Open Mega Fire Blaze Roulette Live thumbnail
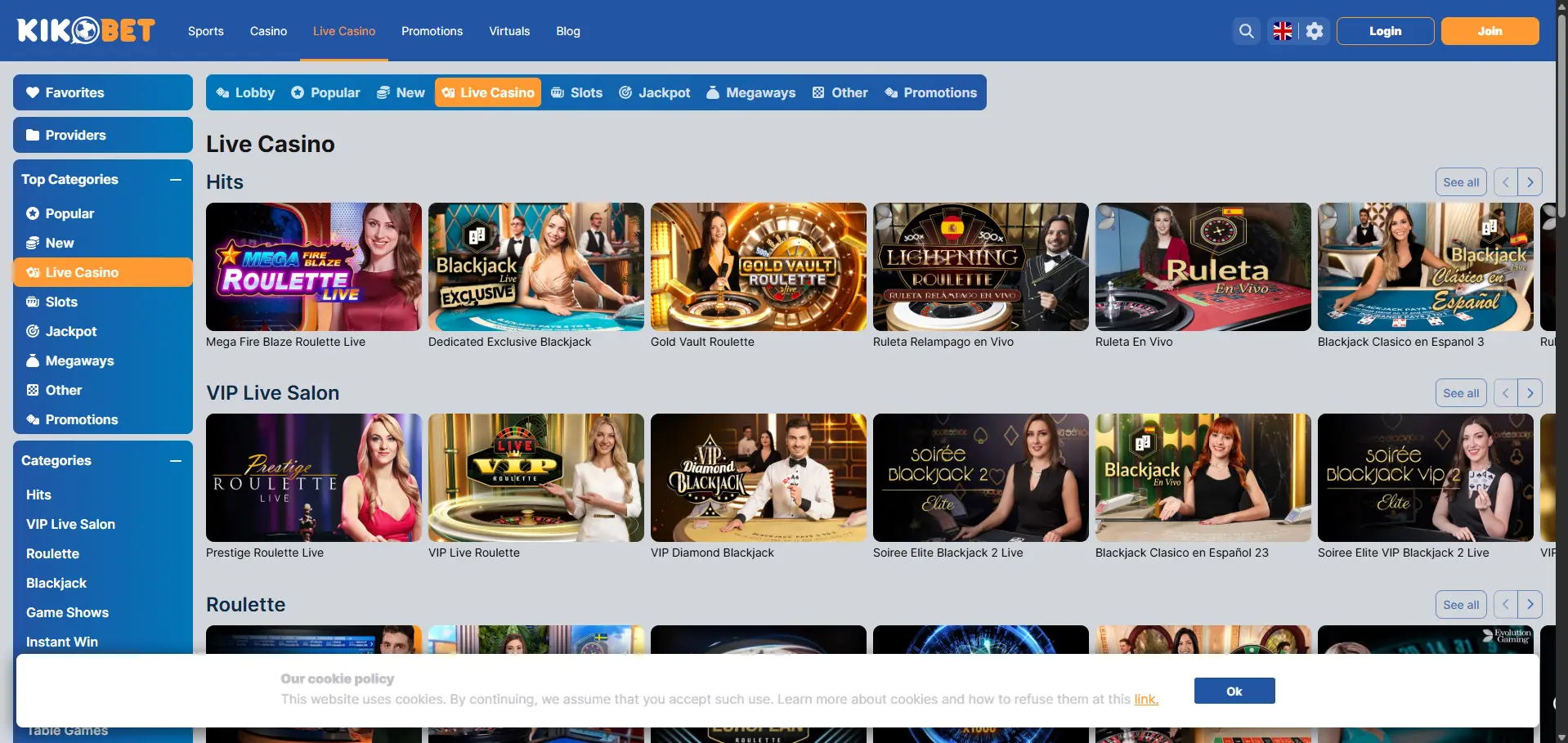 pos(314,266)
